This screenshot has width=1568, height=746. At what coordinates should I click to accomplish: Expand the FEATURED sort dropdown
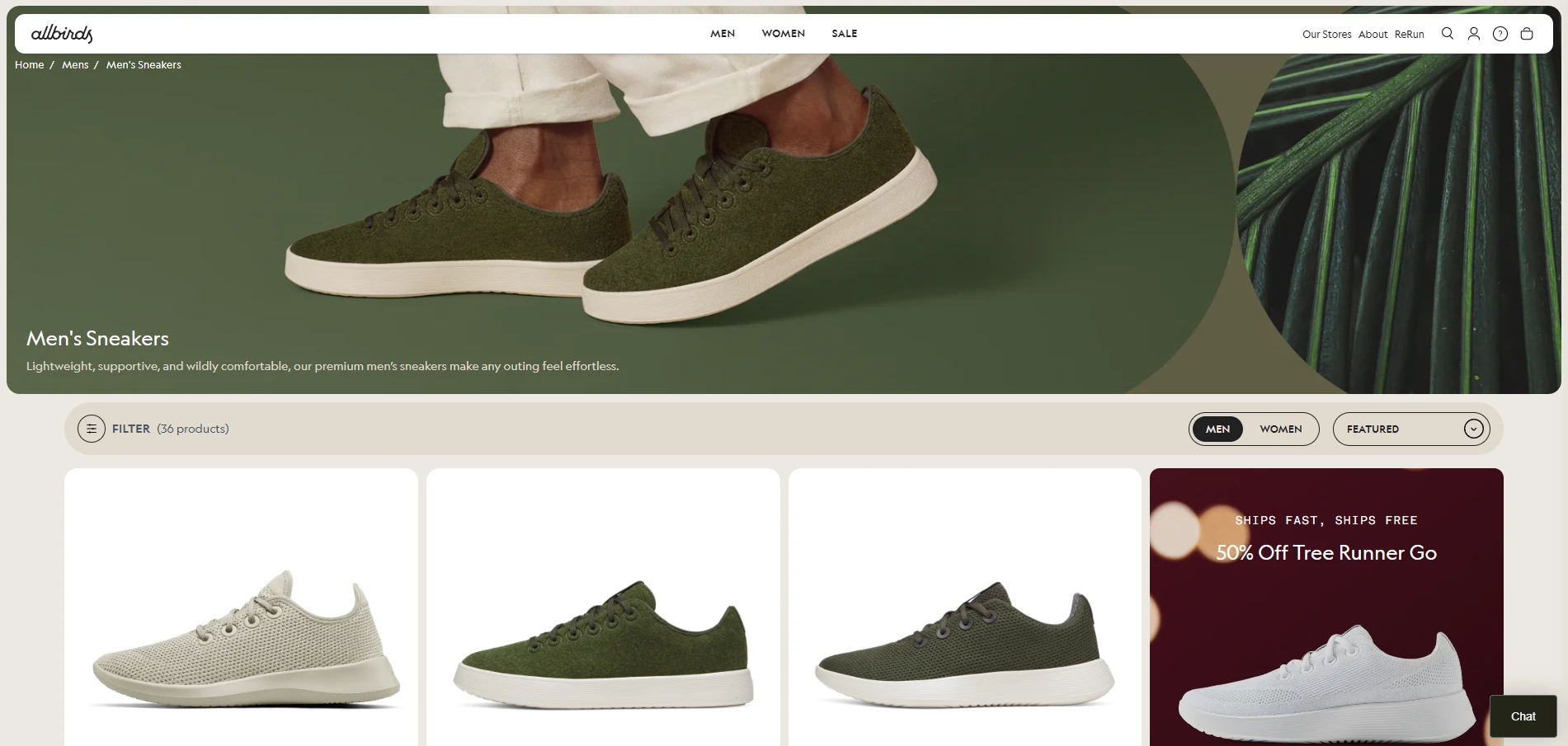click(x=1411, y=429)
